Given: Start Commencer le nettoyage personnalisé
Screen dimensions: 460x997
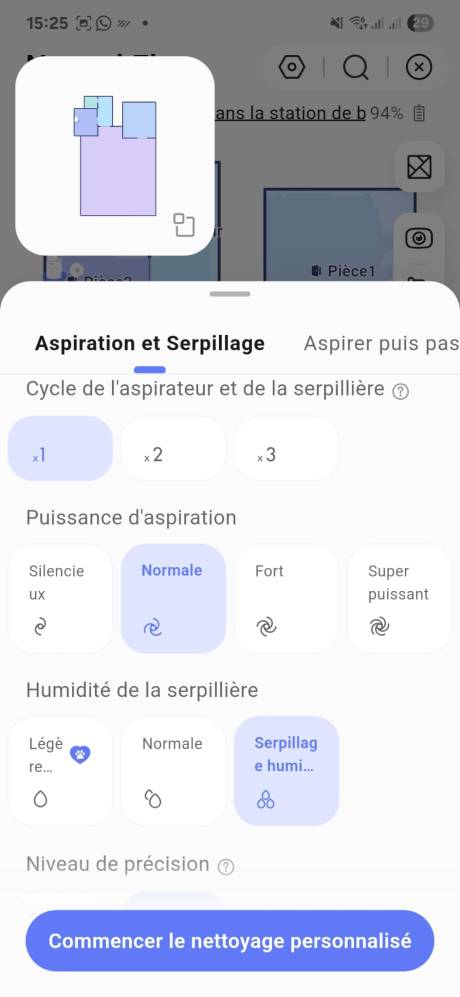Looking at the screenshot, I should 230,940.
